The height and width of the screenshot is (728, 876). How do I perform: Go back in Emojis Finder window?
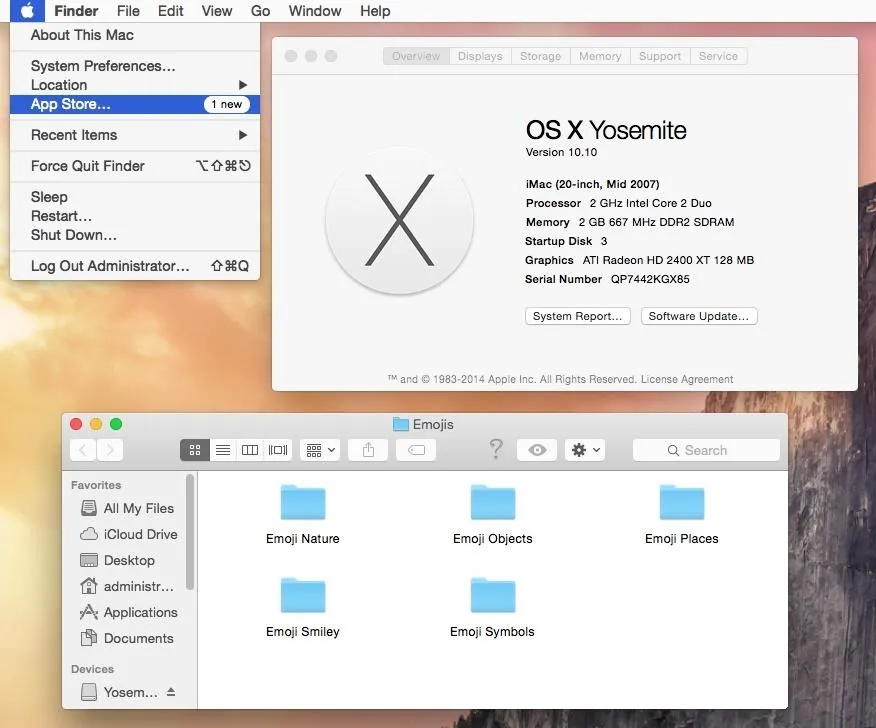(83, 450)
